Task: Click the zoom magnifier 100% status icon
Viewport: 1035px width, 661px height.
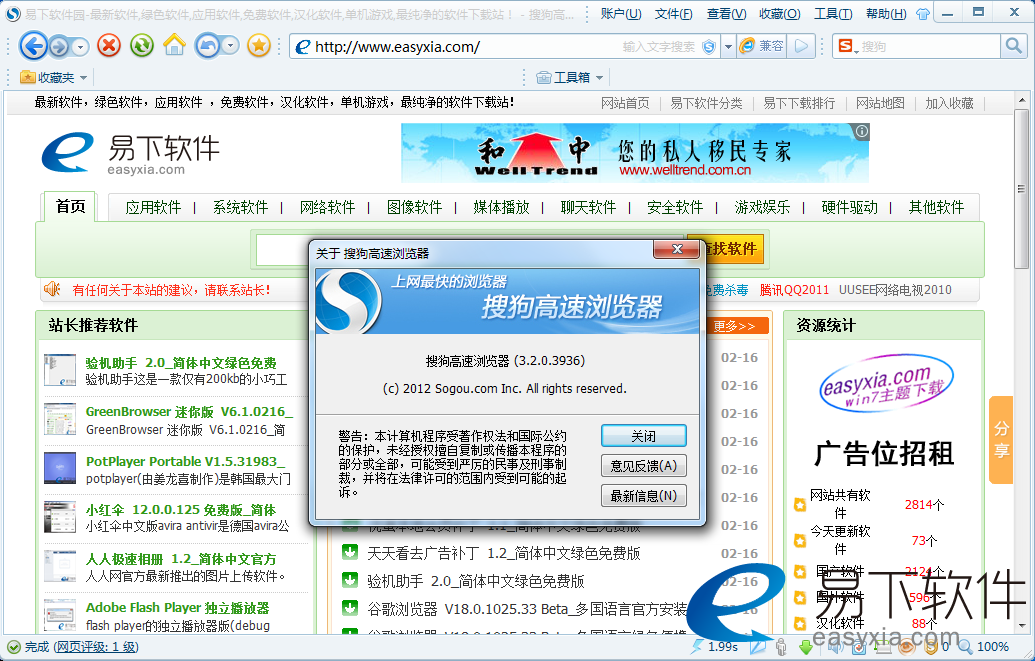Action: point(965,646)
